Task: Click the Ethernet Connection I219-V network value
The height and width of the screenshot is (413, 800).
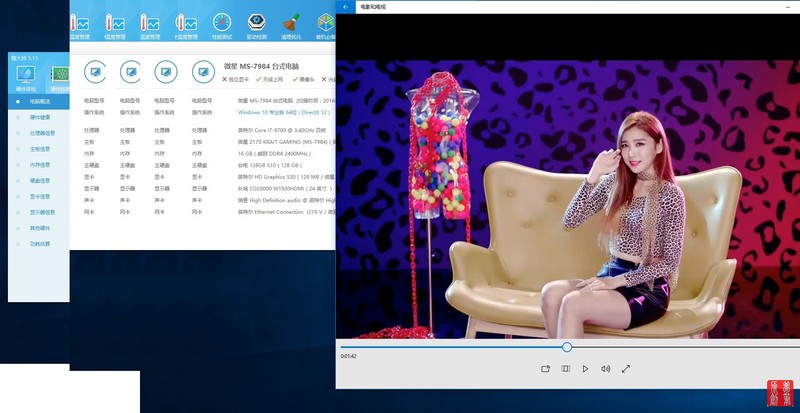Action: click(x=286, y=212)
